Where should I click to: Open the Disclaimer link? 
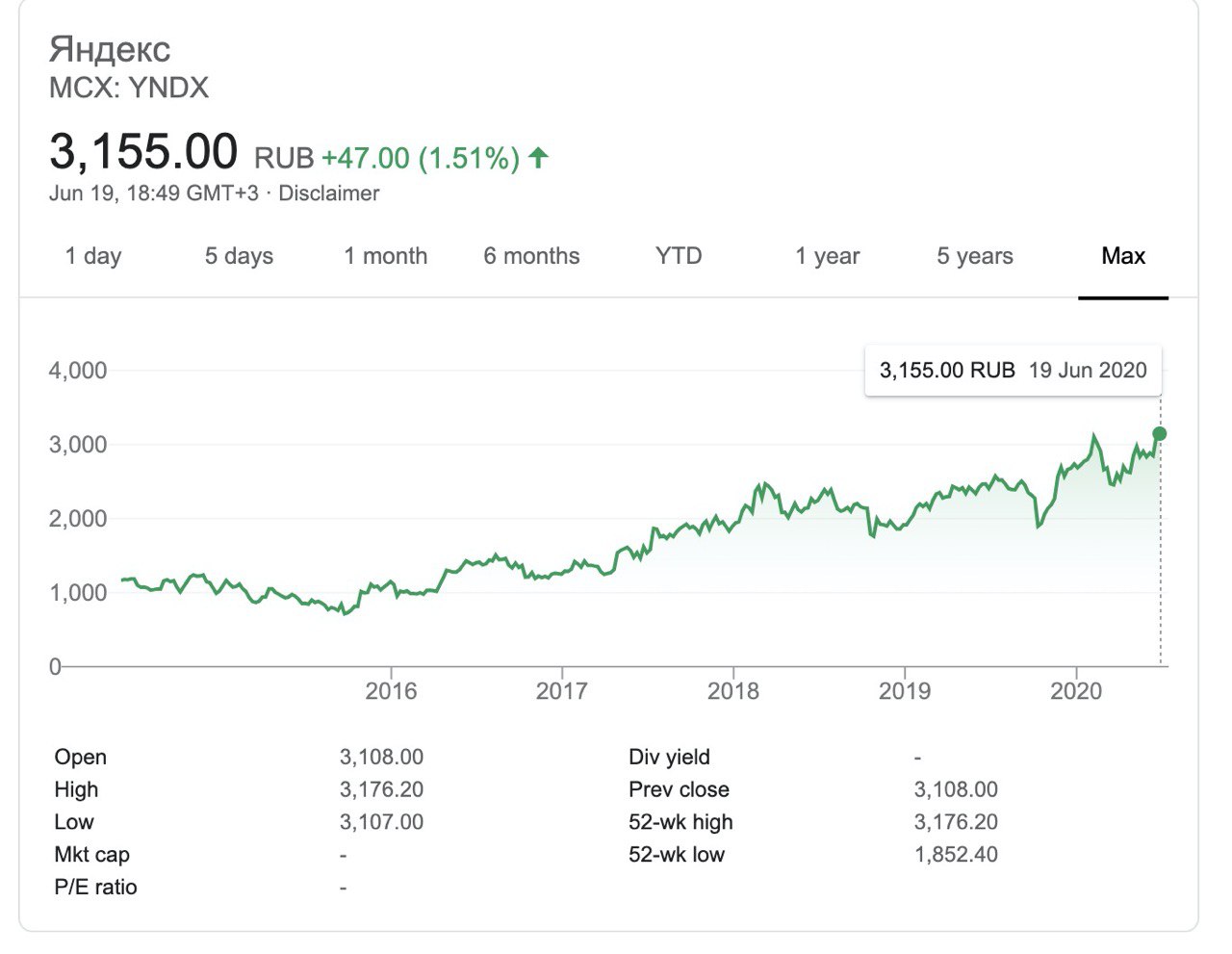[x=329, y=193]
